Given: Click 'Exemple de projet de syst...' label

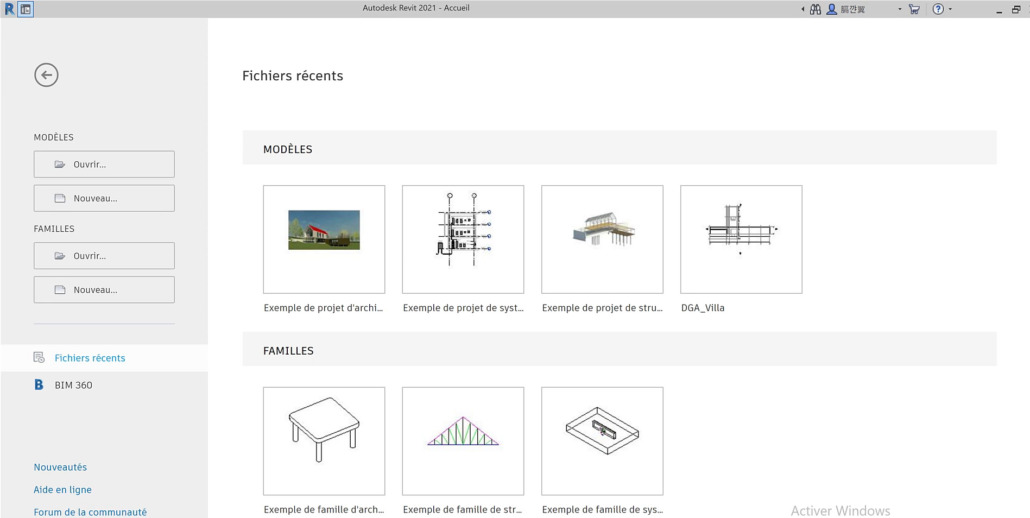Looking at the screenshot, I should click(x=463, y=308).
